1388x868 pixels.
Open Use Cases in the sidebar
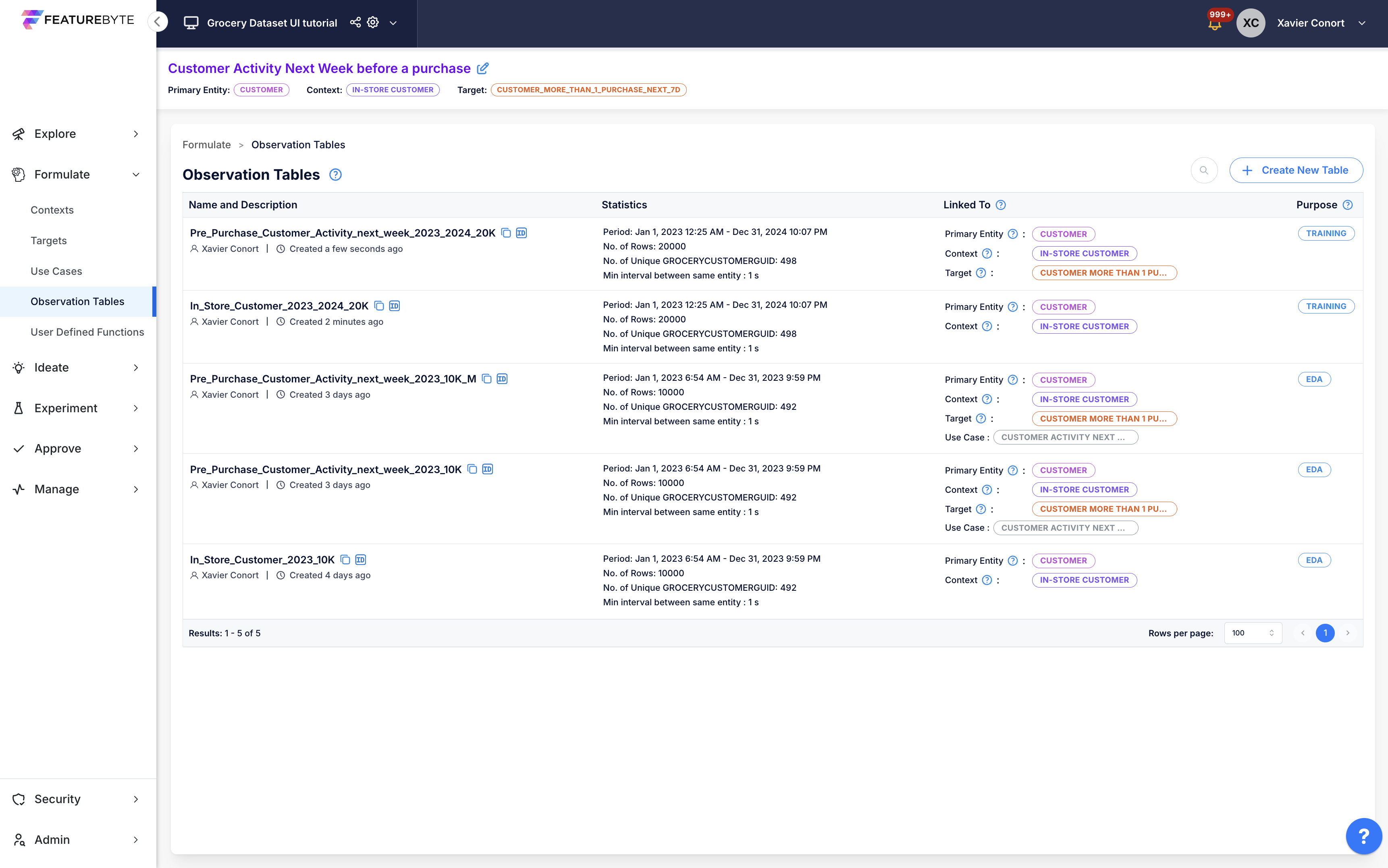(56, 271)
